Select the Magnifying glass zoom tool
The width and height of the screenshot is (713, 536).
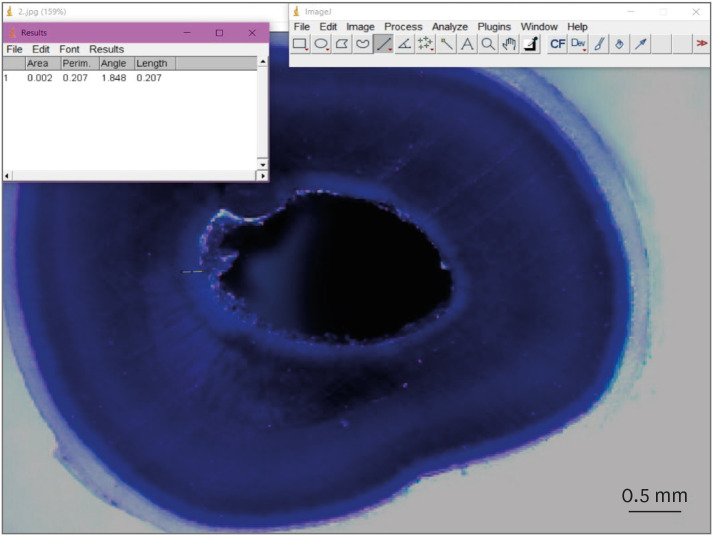(x=487, y=44)
